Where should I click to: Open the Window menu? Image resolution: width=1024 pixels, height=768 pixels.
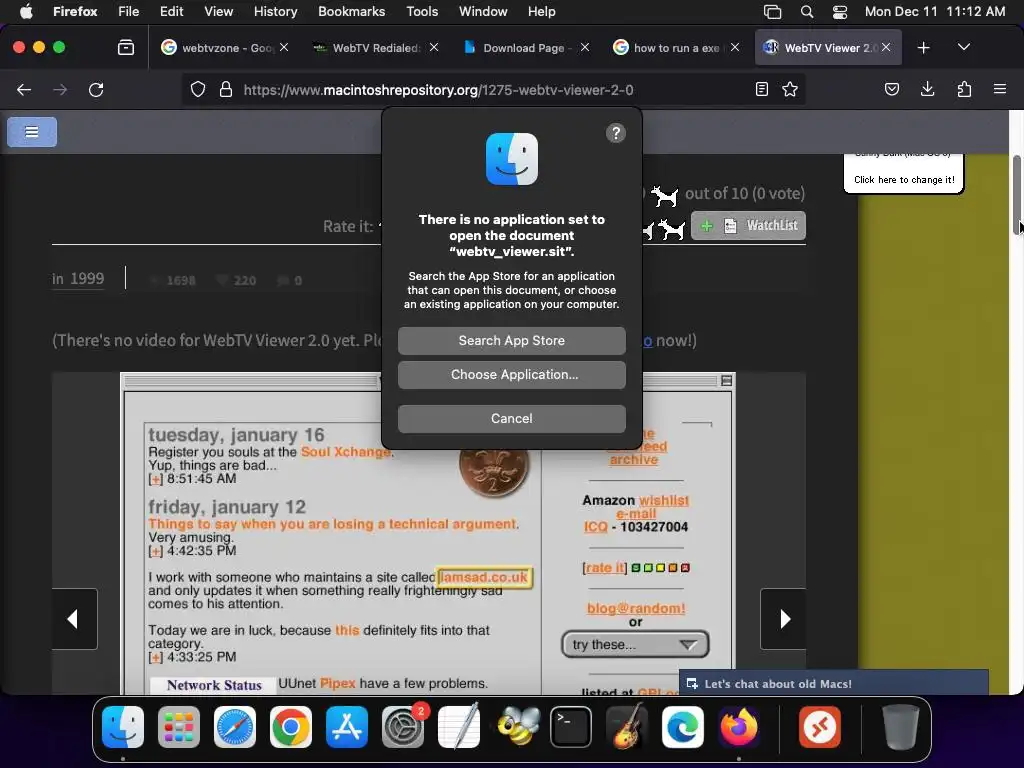tap(483, 11)
